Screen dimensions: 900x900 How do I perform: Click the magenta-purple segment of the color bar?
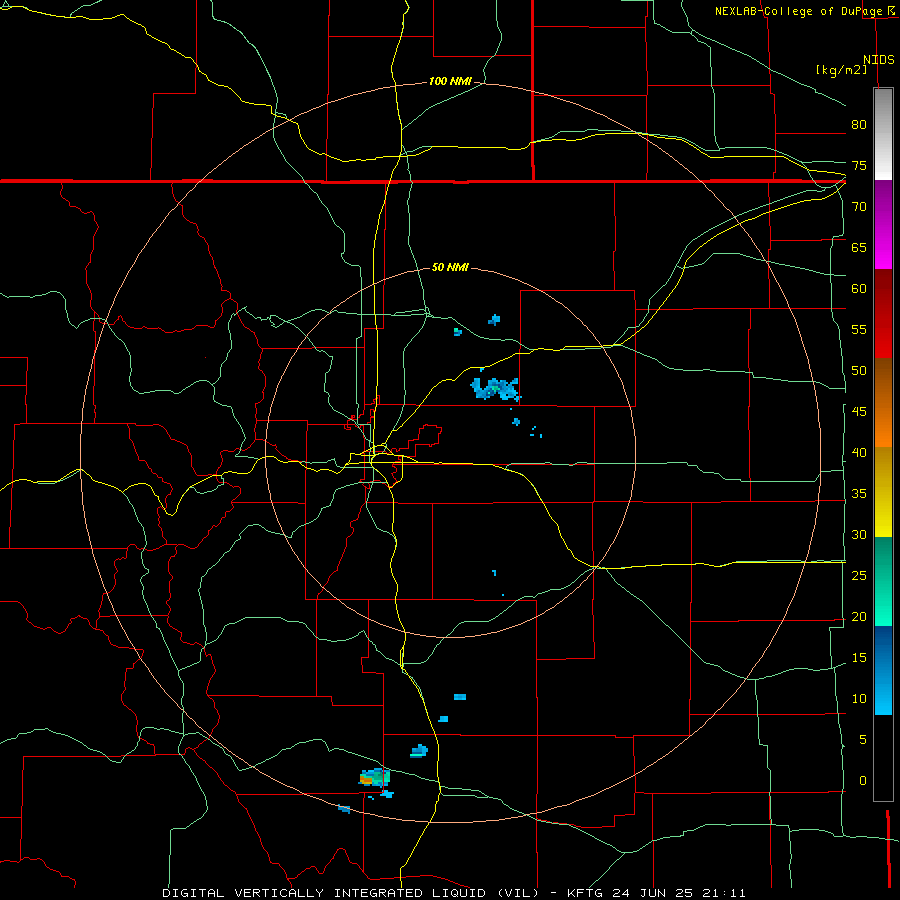pos(883,225)
